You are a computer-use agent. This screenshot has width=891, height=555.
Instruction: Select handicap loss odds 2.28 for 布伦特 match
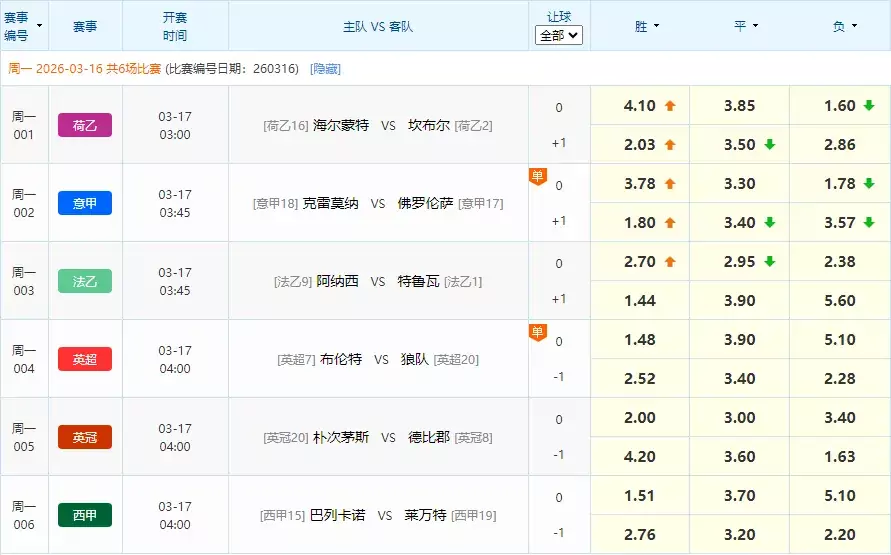(840, 378)
